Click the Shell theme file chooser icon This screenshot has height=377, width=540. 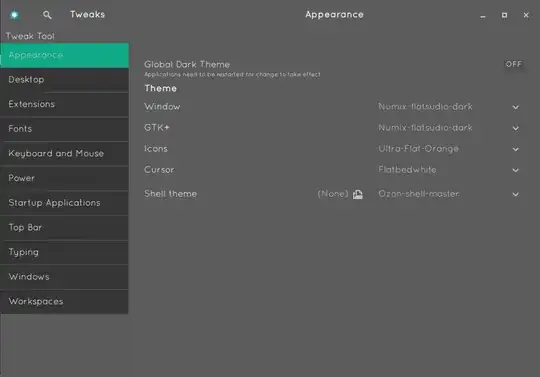click(x=358, y=194)
